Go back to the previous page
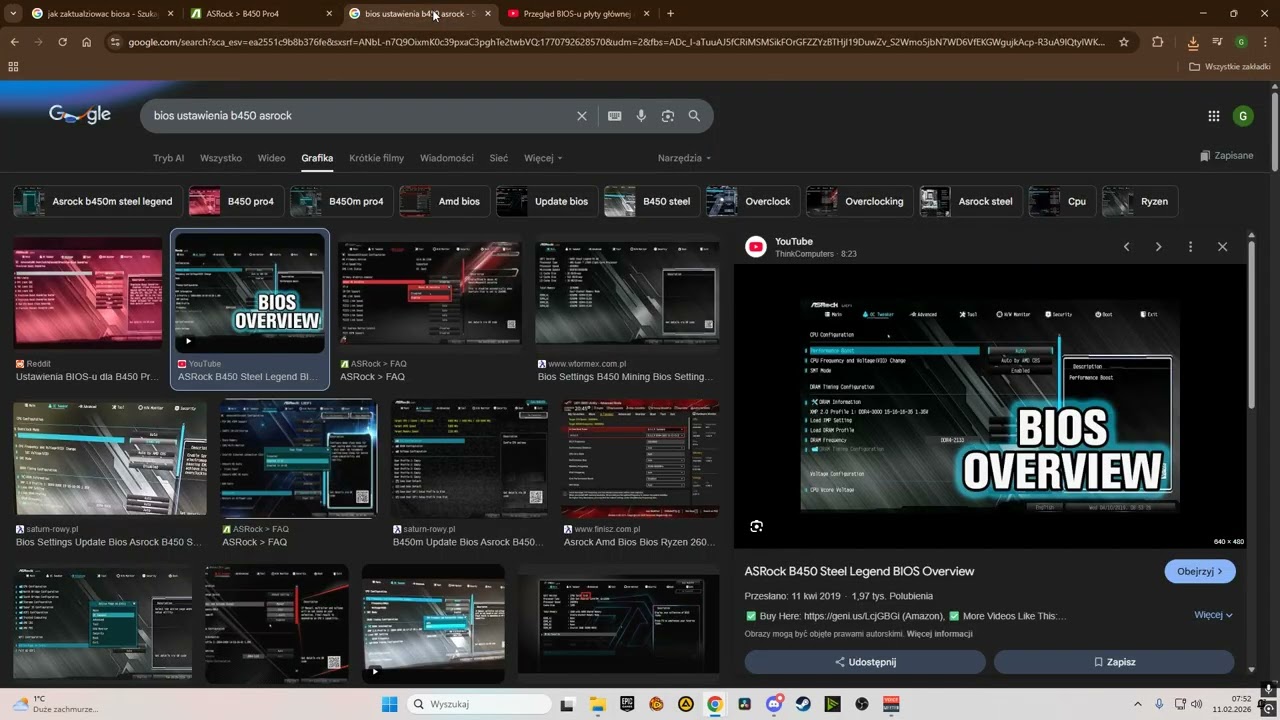This screenshot has width=1280, height=720. 15,42
